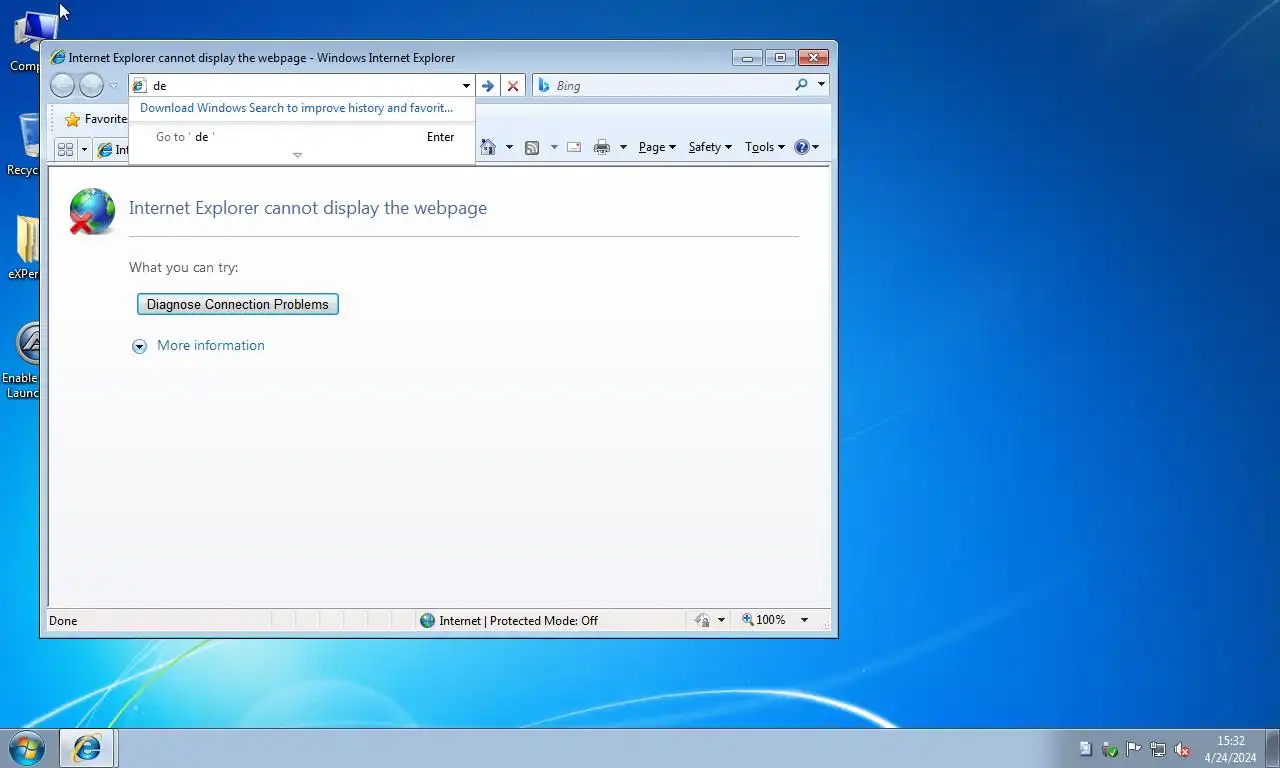This screenshot has height=768, width=1280.
Task: Open the Windows Start menu
Action: point(26,748)
